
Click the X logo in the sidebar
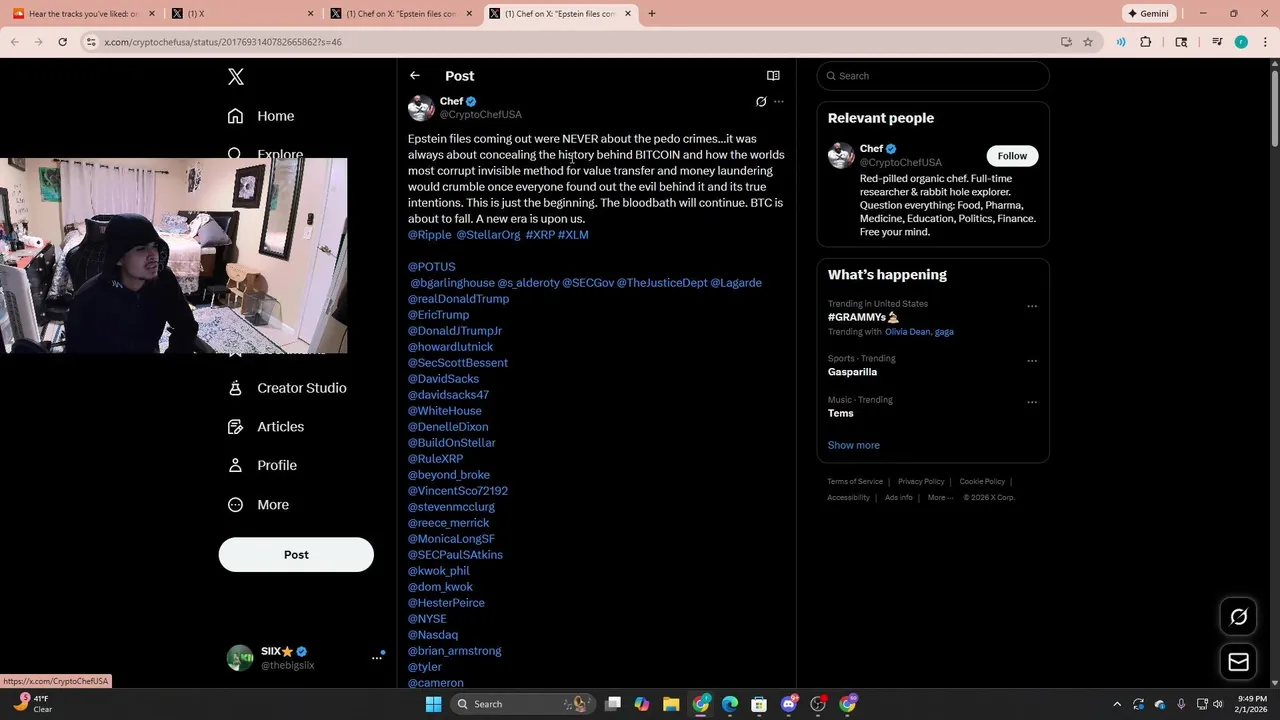[x=236, y=77]
